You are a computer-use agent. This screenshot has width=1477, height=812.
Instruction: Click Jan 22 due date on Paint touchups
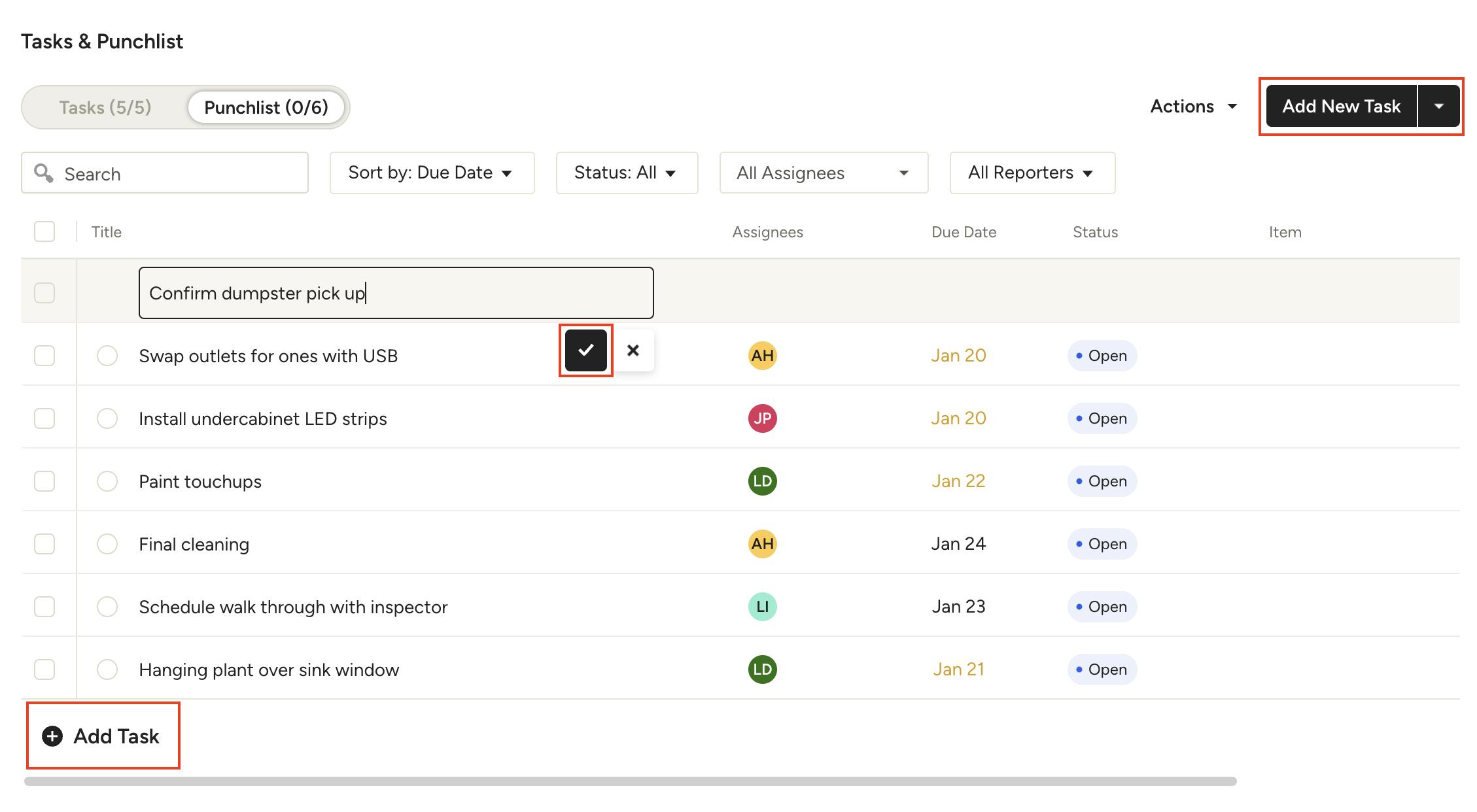click(958, 481)
